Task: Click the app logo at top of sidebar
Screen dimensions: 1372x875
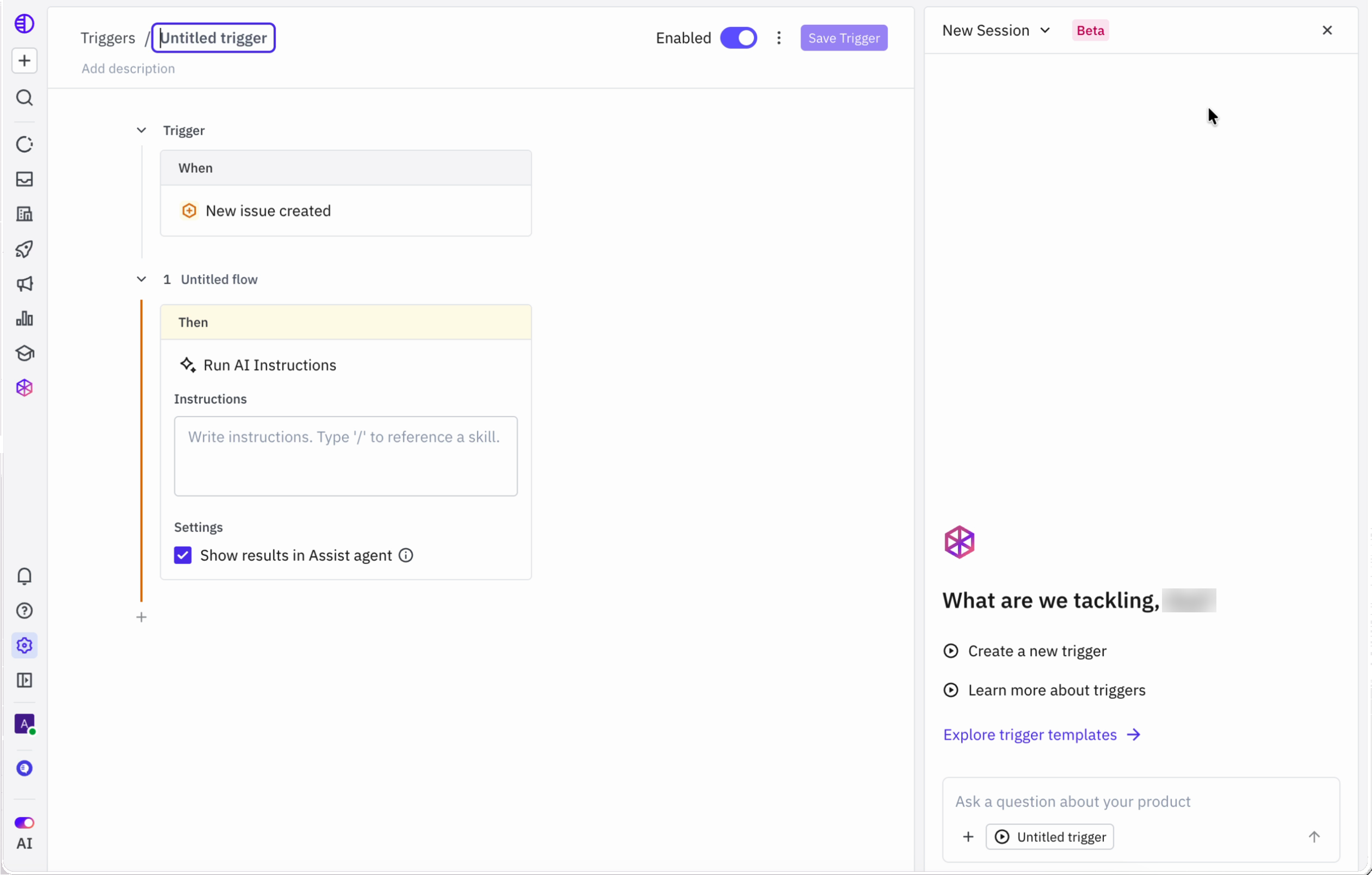Action: tap(24, 24)
